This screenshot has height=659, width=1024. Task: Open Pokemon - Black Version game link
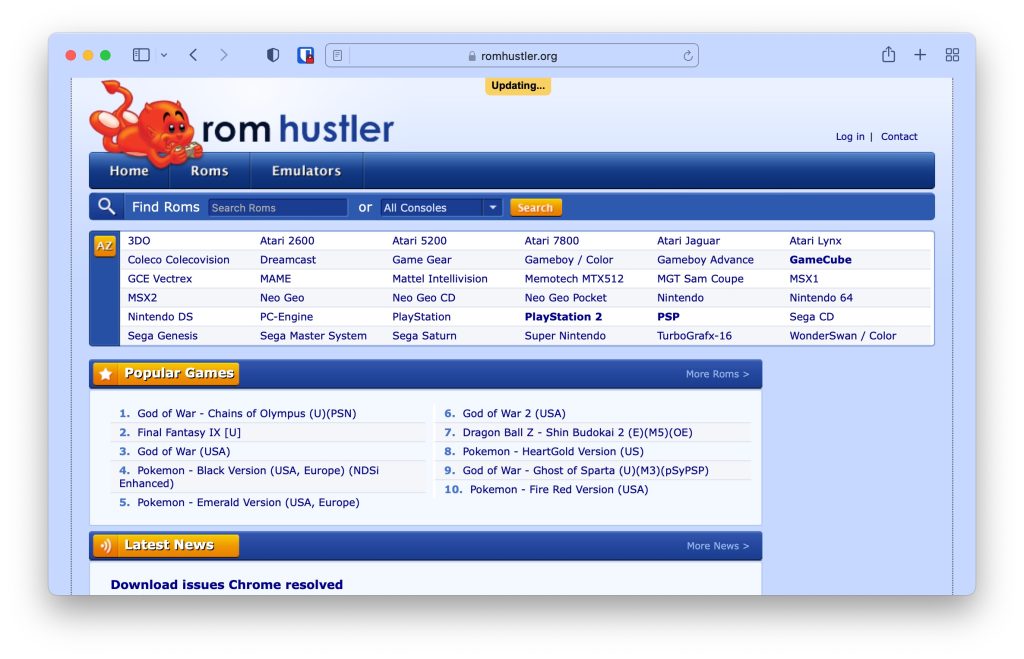pyautogui.click(x=249, y=477)
